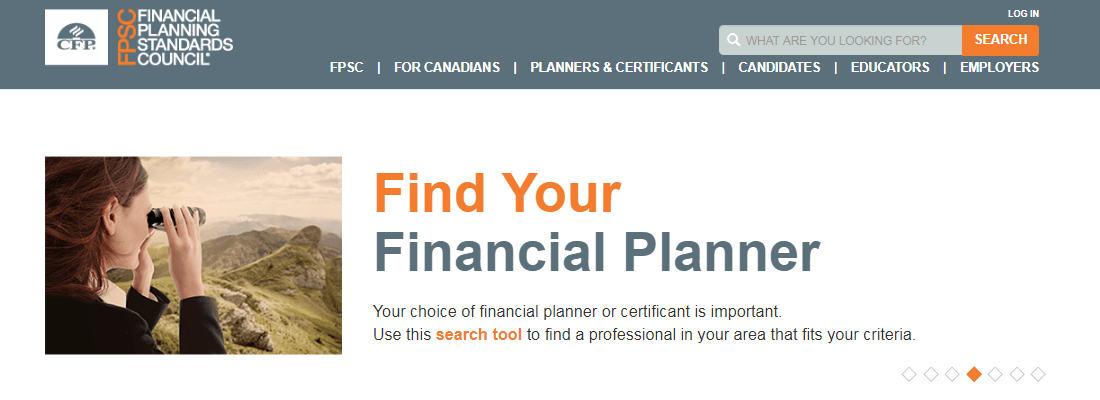Follow the orange 'search tool' link

point(478,335)
